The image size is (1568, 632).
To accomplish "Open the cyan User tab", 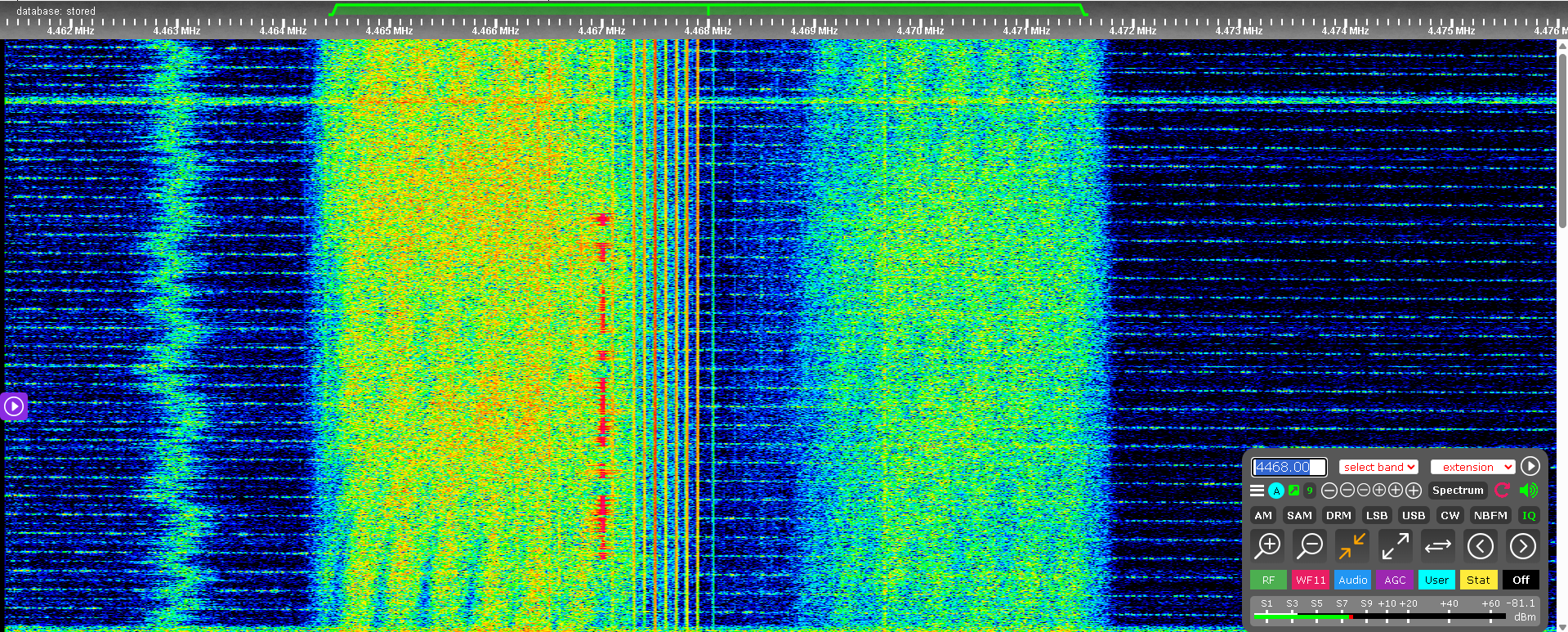I will 1436,580.
